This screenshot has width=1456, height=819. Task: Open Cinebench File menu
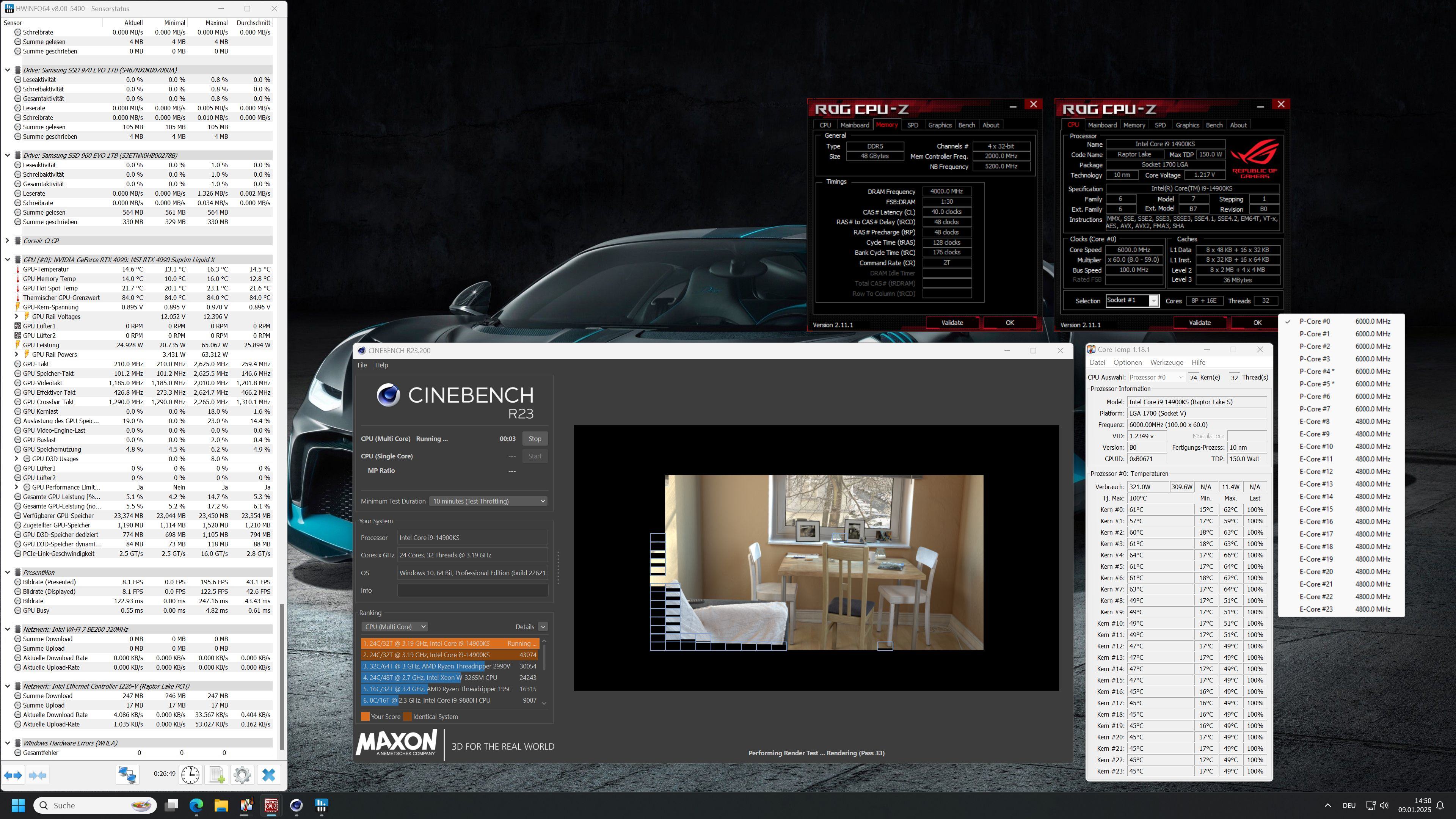(362, 365)
